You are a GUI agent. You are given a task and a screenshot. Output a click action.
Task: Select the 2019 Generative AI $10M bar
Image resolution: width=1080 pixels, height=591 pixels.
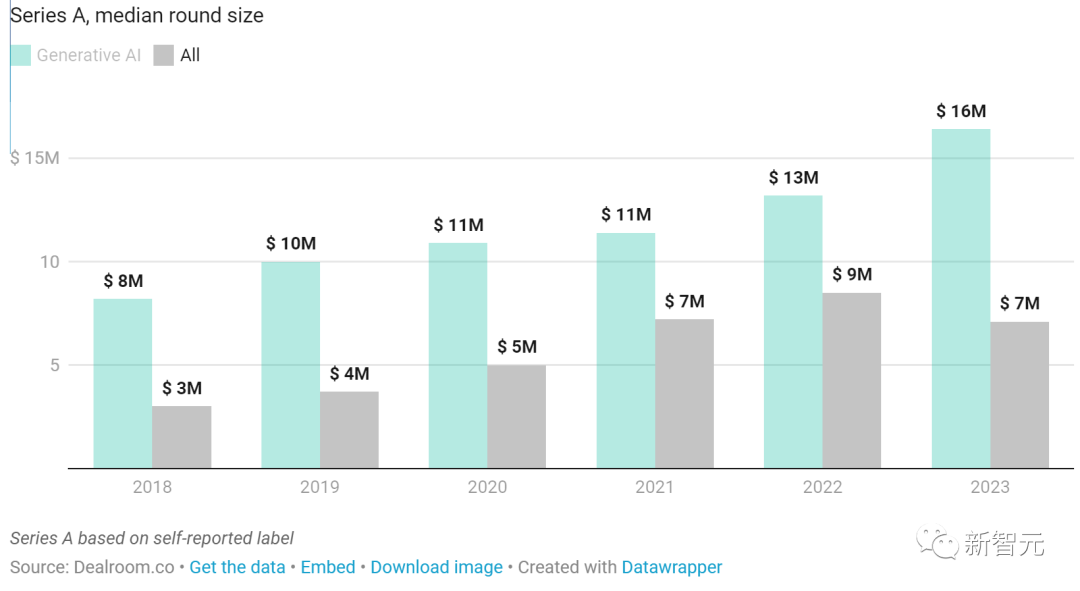(x=291, y=365)
